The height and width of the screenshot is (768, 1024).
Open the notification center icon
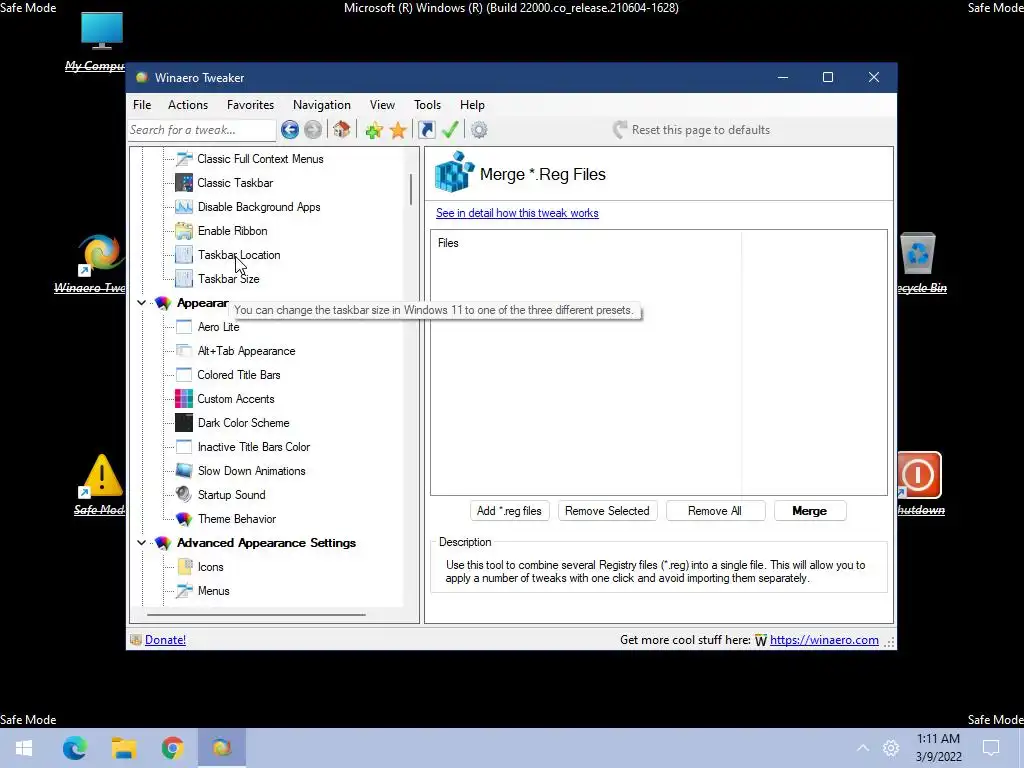[x=991, y=748]
